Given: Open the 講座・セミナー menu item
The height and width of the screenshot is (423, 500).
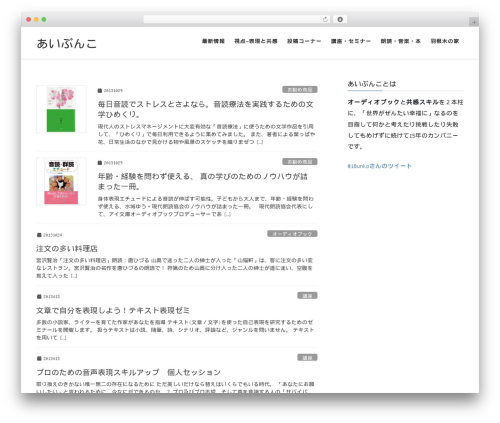Looking at the screenshot, I should (351, 41).
